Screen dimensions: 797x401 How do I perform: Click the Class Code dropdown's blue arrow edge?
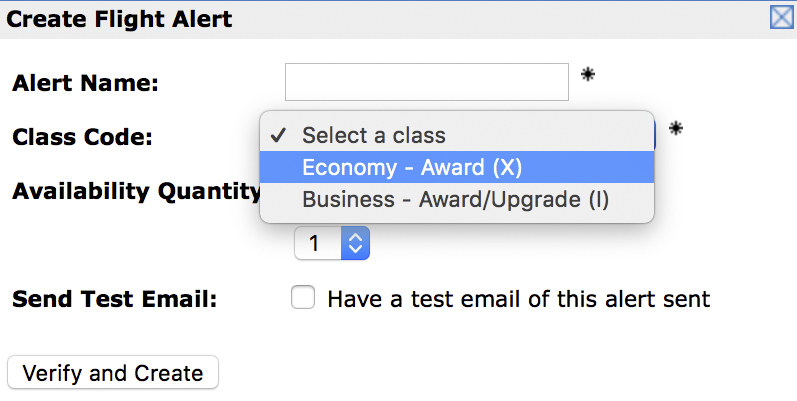coord(655,135)
